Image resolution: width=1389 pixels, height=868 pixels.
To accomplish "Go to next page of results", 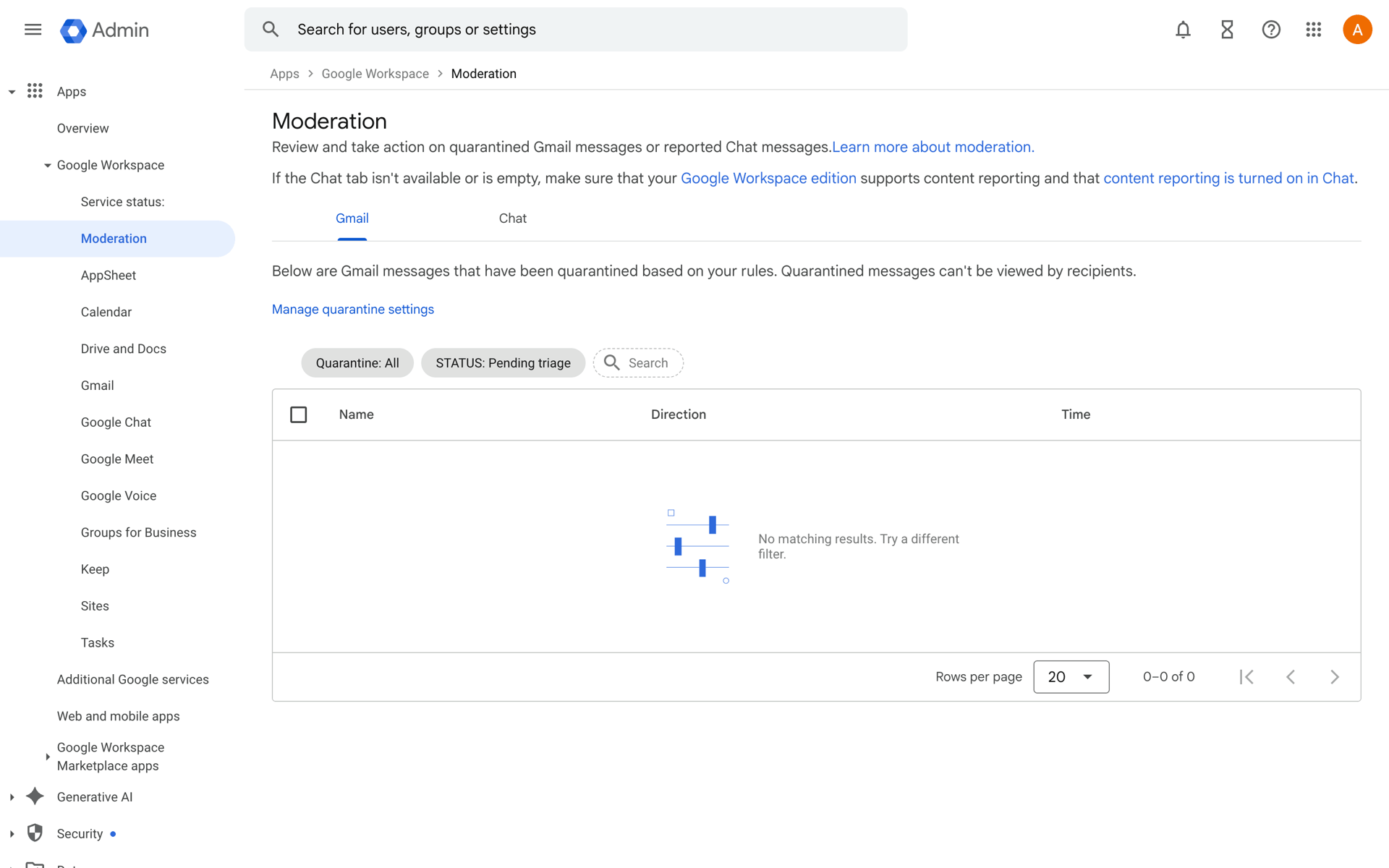I will tap(1335, 677).
